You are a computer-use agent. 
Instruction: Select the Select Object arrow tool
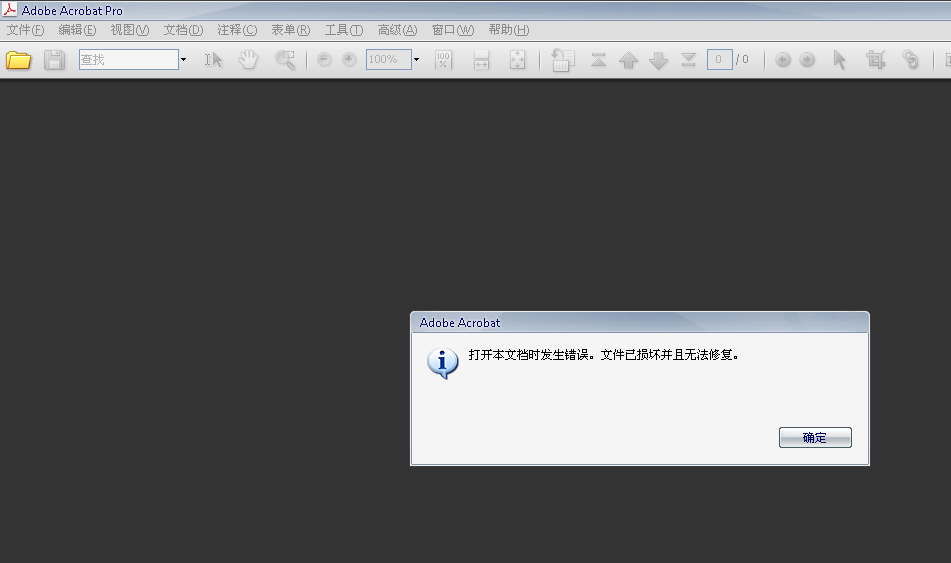point(839,59)
